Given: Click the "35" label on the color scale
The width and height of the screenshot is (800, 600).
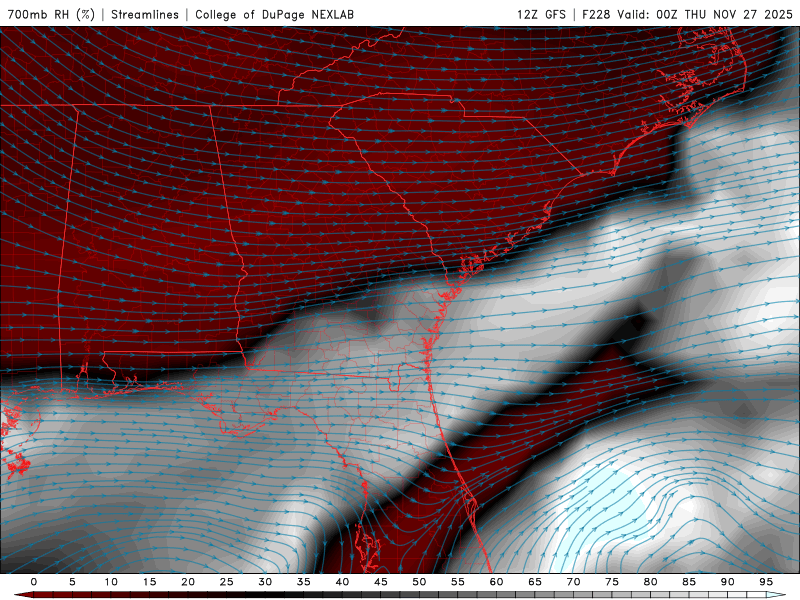Looking at the screenshot, I should click(304, 582).
